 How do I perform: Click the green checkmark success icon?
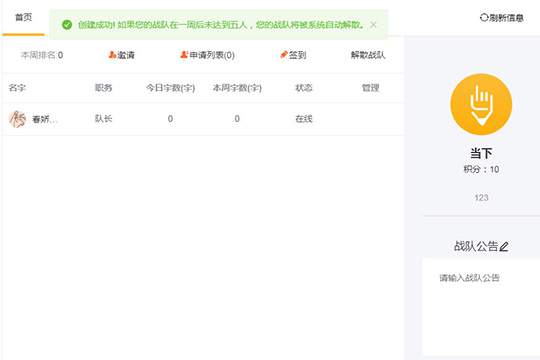click(x=67, y=25)
